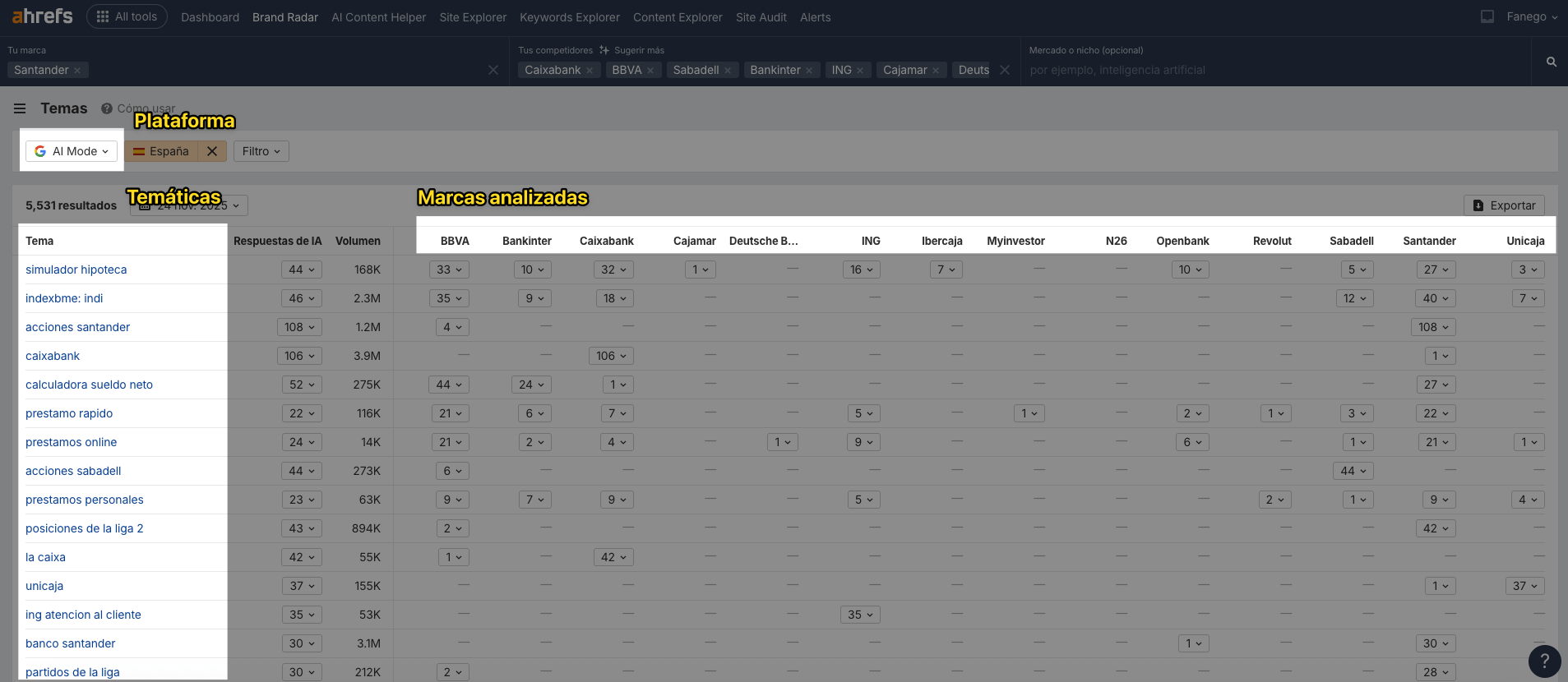Open the prestamos online topic
The width and height of the screenshot is (1568, 682).
tap(71, 442)
